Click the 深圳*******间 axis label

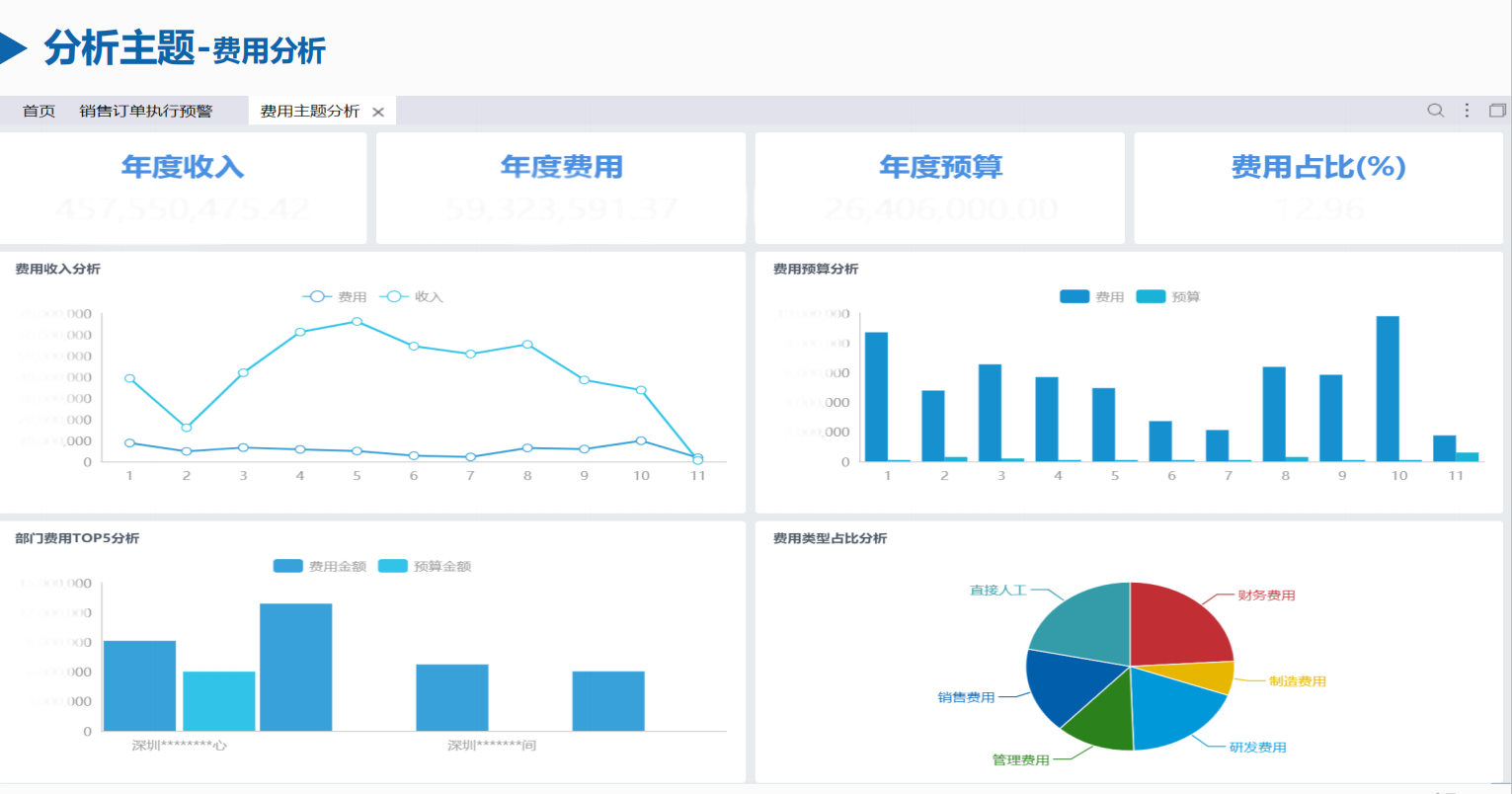(492, 746)
